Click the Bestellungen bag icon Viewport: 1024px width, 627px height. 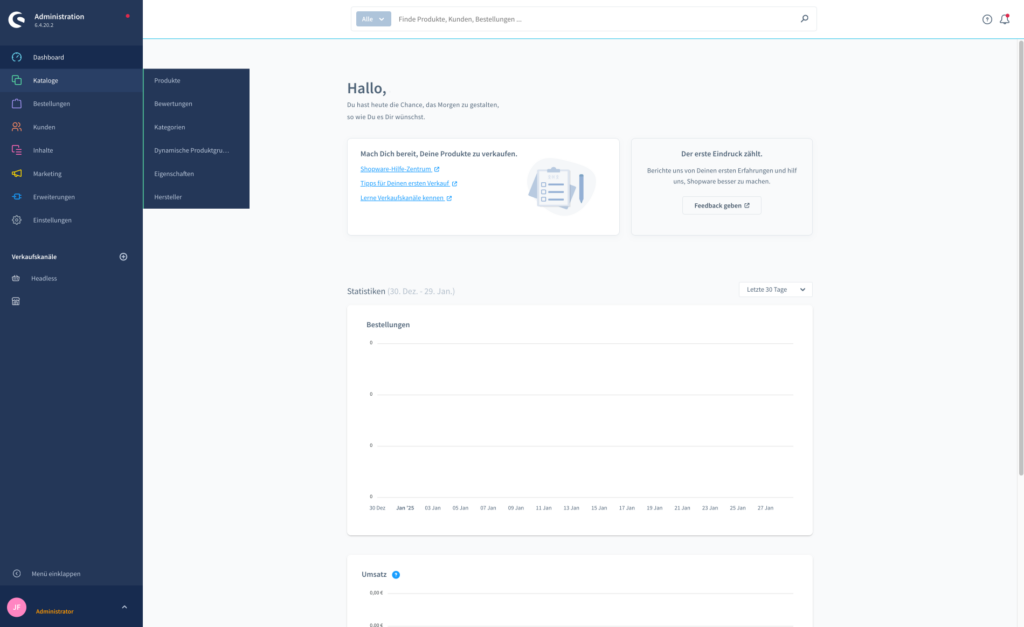pyautogui.click(x=17, y=104)
